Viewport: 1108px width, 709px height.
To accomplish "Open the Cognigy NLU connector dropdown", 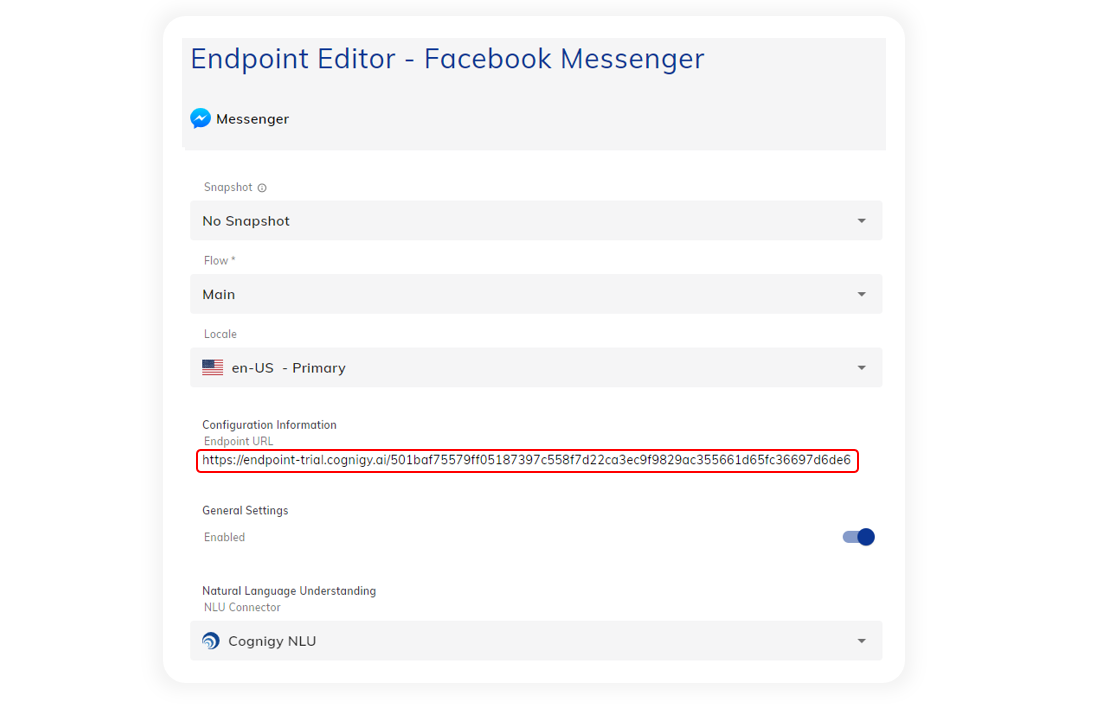I will coord(536,641).
